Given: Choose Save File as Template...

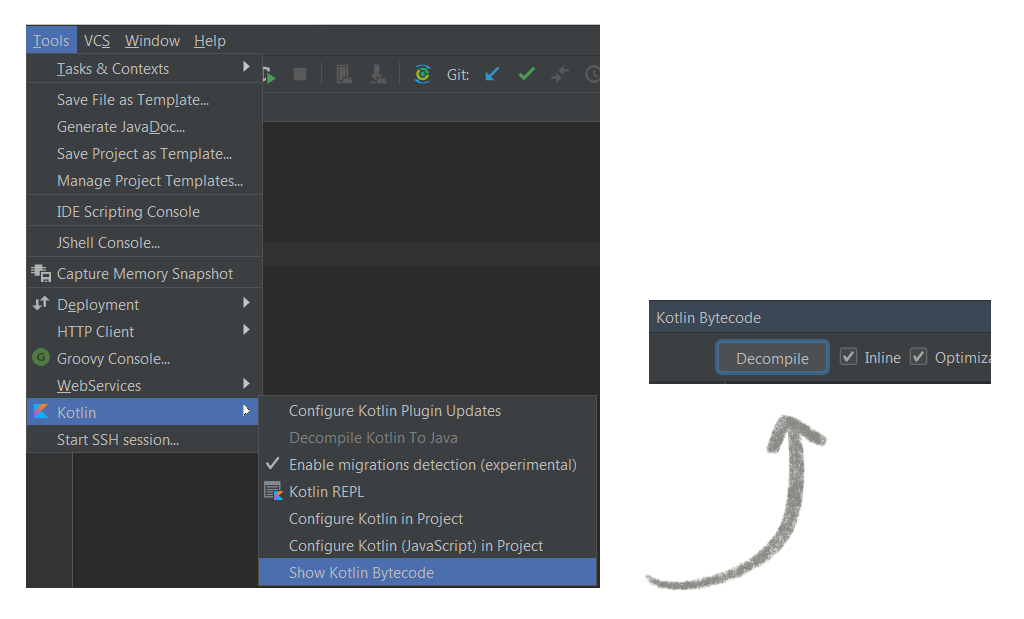Looking at the screenshot, I should (144, 100).
